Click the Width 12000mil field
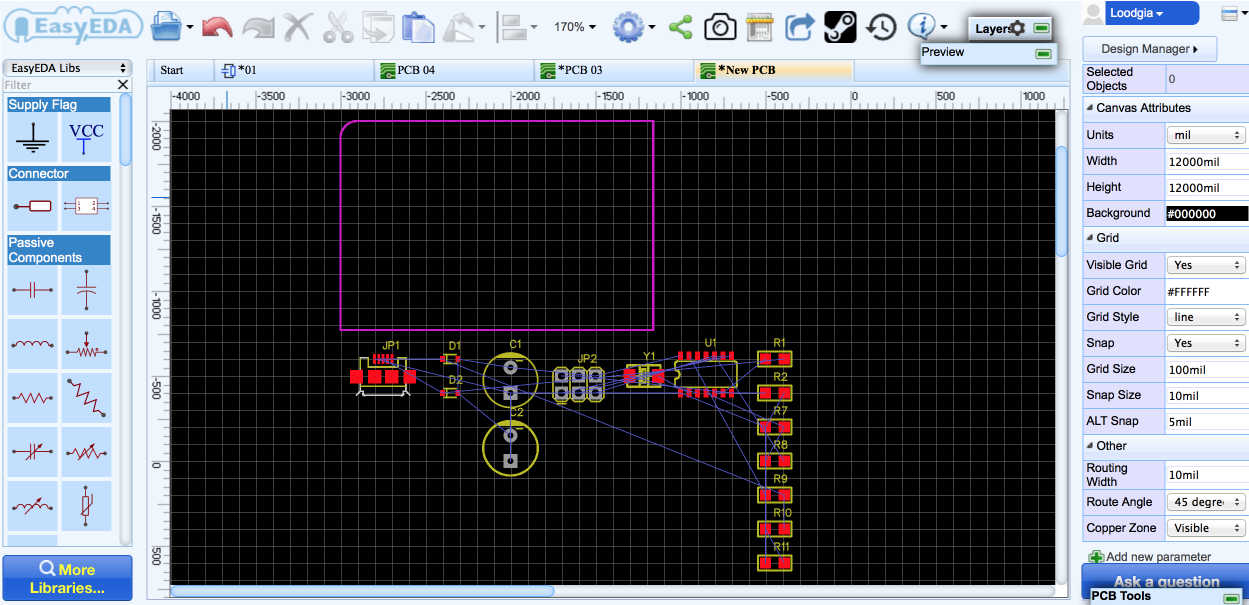The image size is (1249, 605). coord(1207,161)
